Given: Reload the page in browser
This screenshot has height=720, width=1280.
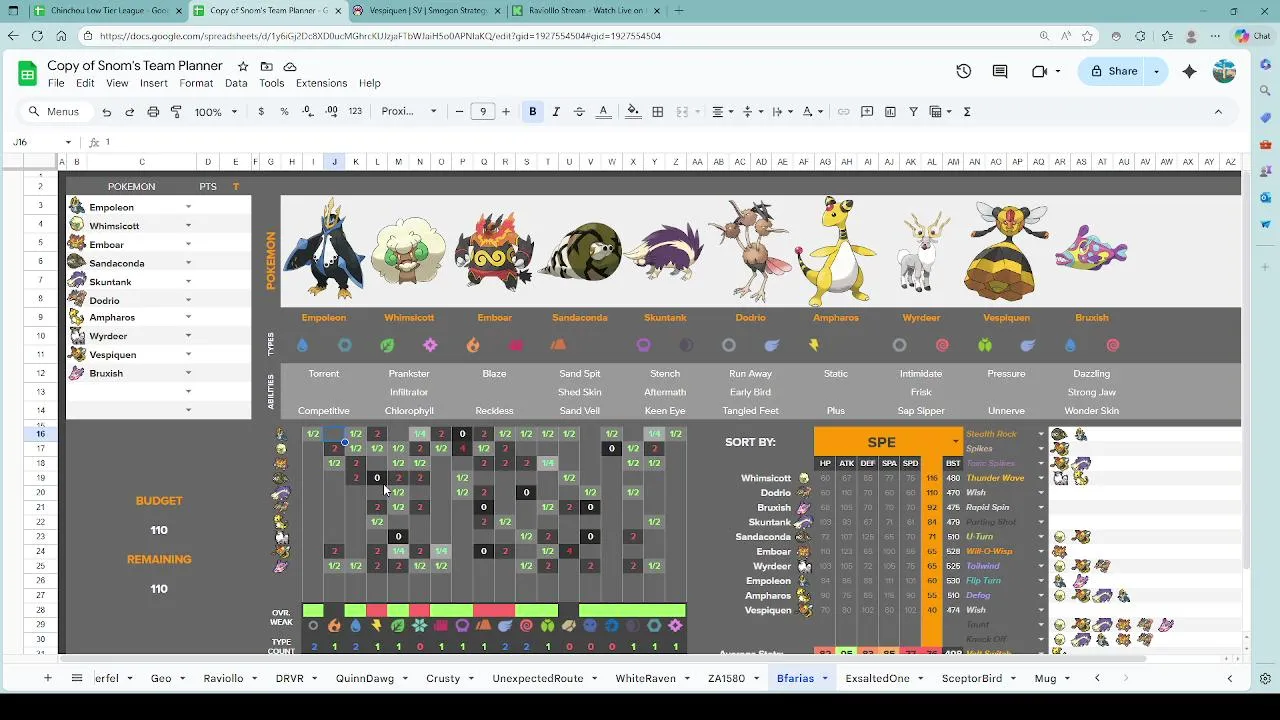Looking at the screenshot, I should click(x=37, y=36).
